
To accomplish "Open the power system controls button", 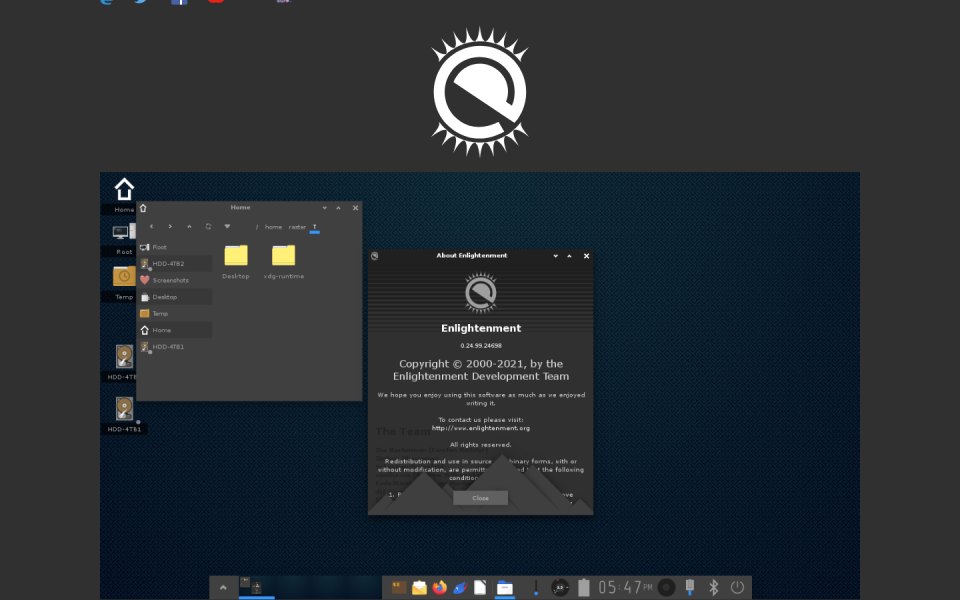I will [737, 588].
